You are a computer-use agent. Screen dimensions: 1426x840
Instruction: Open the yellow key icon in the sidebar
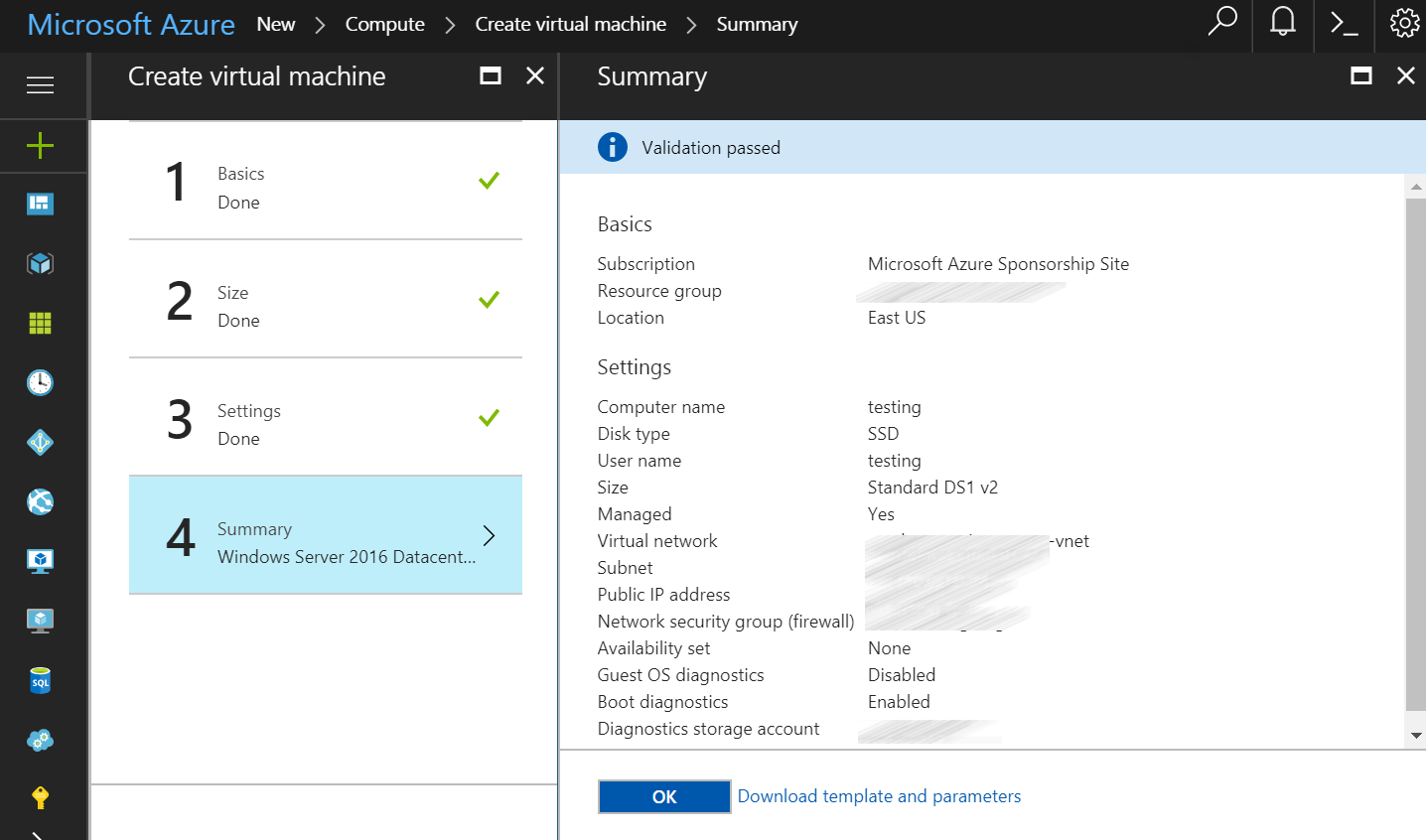(40, 797)
